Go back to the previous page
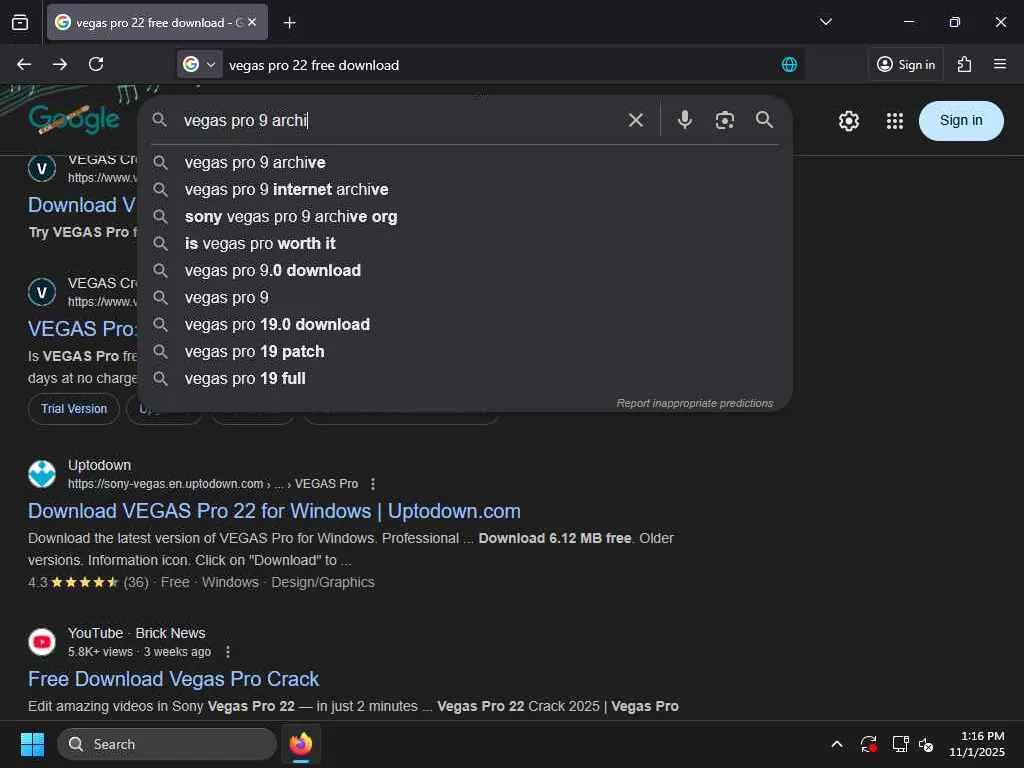This screenshot has height=768, width=1024. click(24, 64)
